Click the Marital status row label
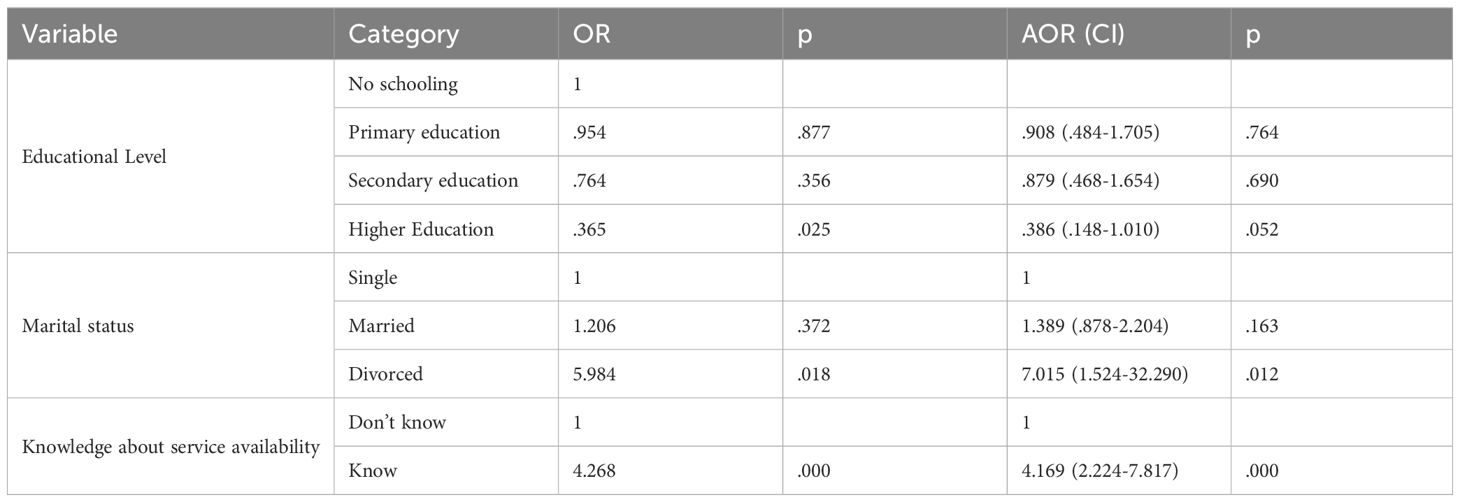 point(77,326)
